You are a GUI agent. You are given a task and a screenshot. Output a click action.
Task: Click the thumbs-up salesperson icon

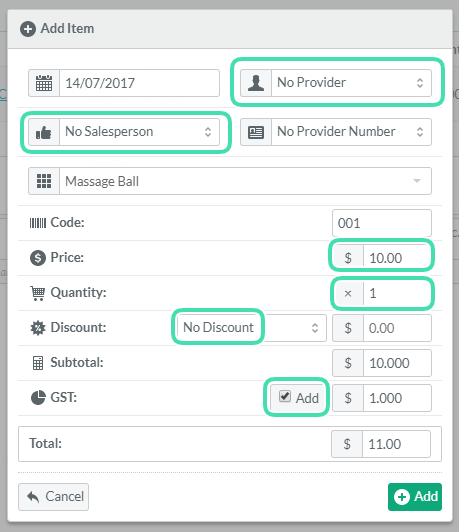tap(44, 132)
